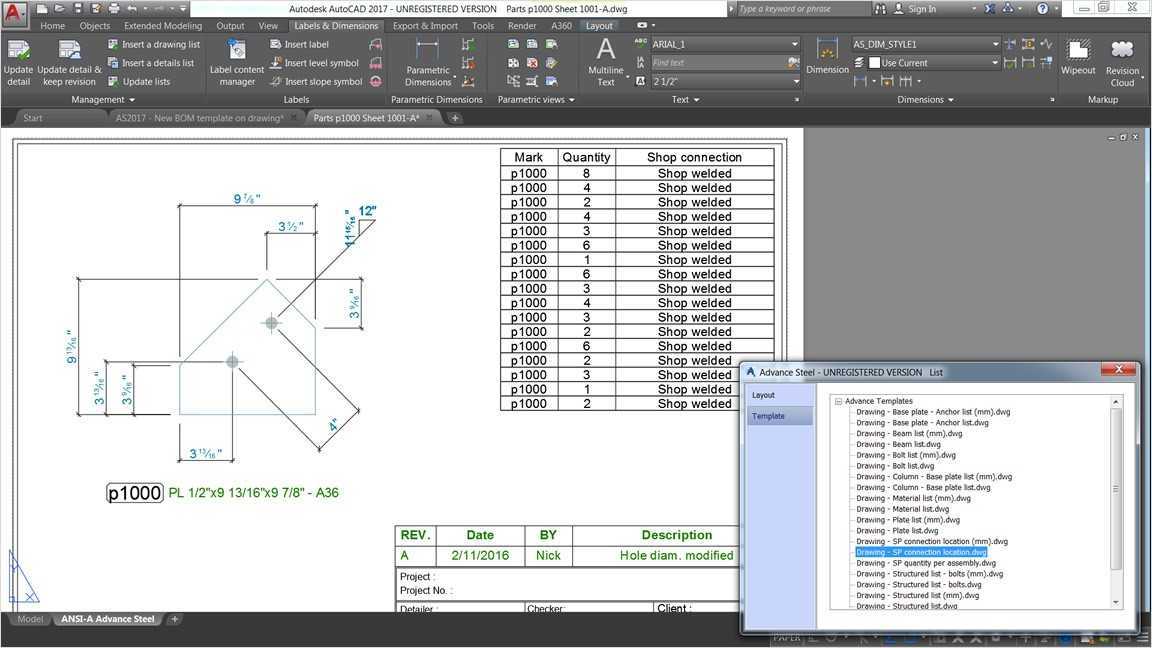Image resolution: width=1152 pixels, height=648 pixels.
Task: Open the Objects ribbon tab
Action: click(x=95, y=26)
